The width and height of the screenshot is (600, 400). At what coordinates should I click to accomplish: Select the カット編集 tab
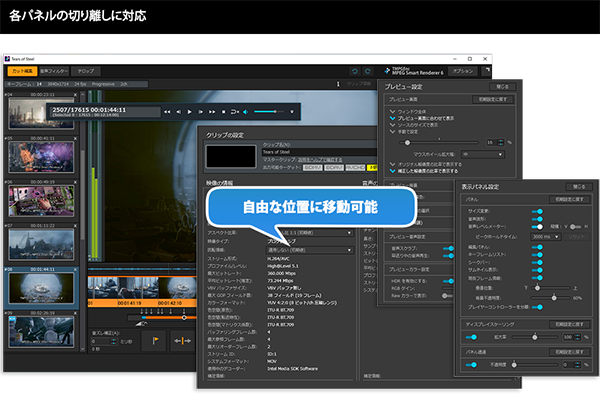[22, 71]
